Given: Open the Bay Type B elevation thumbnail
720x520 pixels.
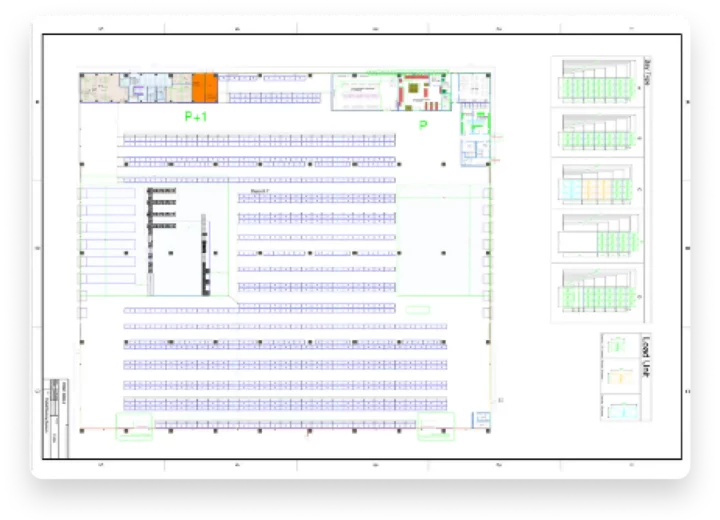Looking at the screenshot, I should click(x=596, y=132).
